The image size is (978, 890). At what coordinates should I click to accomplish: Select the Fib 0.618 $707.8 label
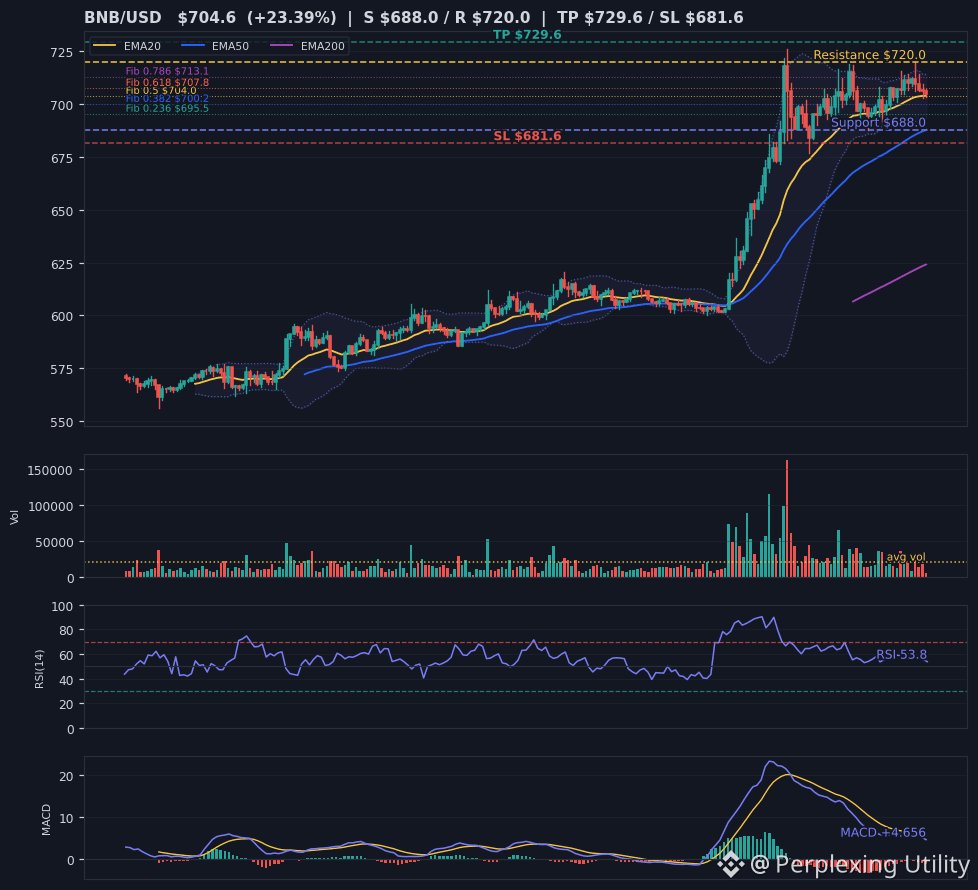coord(167,82)
